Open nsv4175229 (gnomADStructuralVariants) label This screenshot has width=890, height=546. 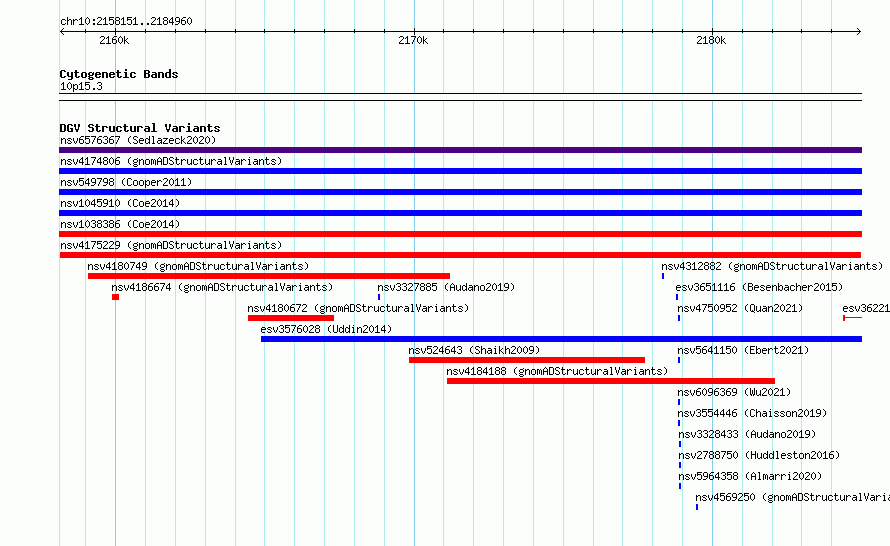click(171, 245)
